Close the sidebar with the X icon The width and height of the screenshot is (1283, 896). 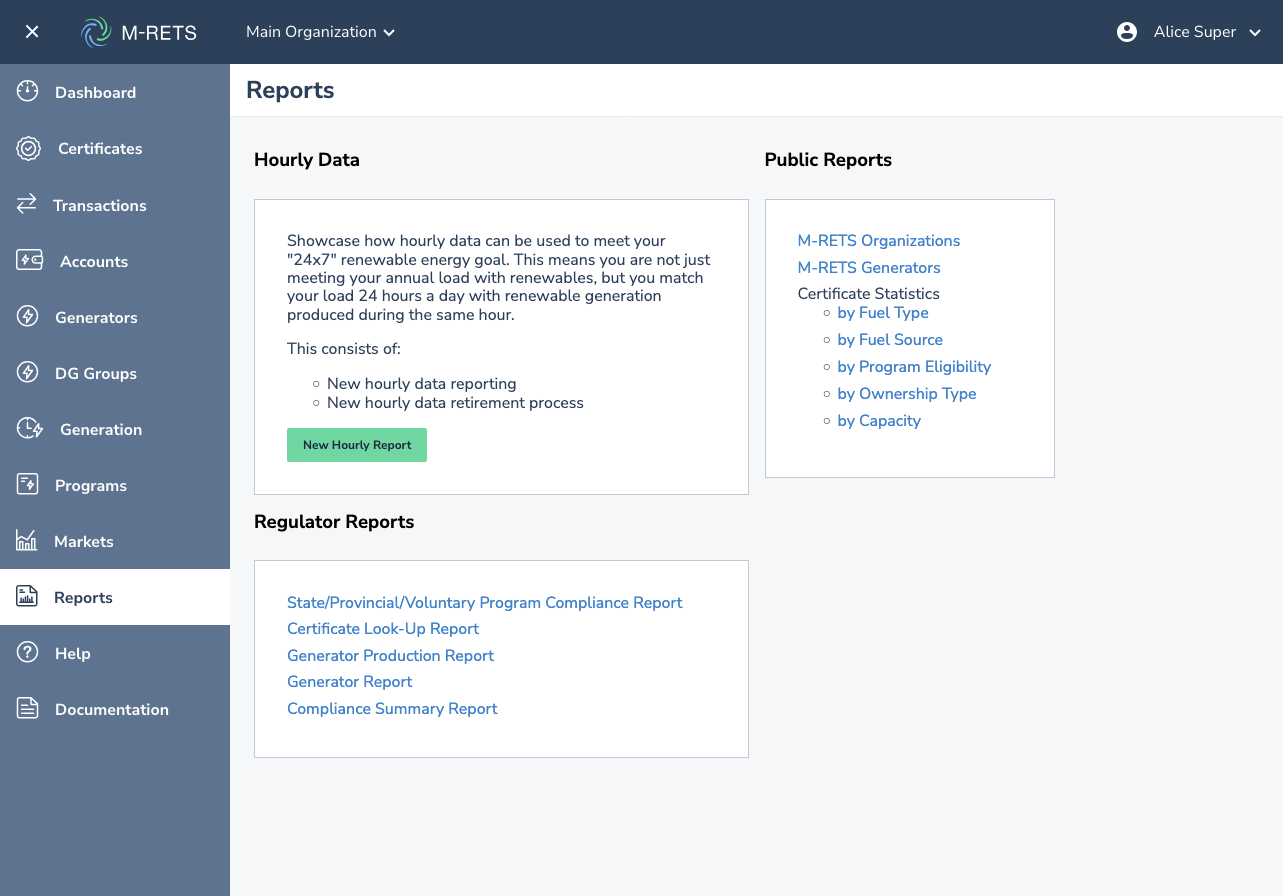coord(32,32)
